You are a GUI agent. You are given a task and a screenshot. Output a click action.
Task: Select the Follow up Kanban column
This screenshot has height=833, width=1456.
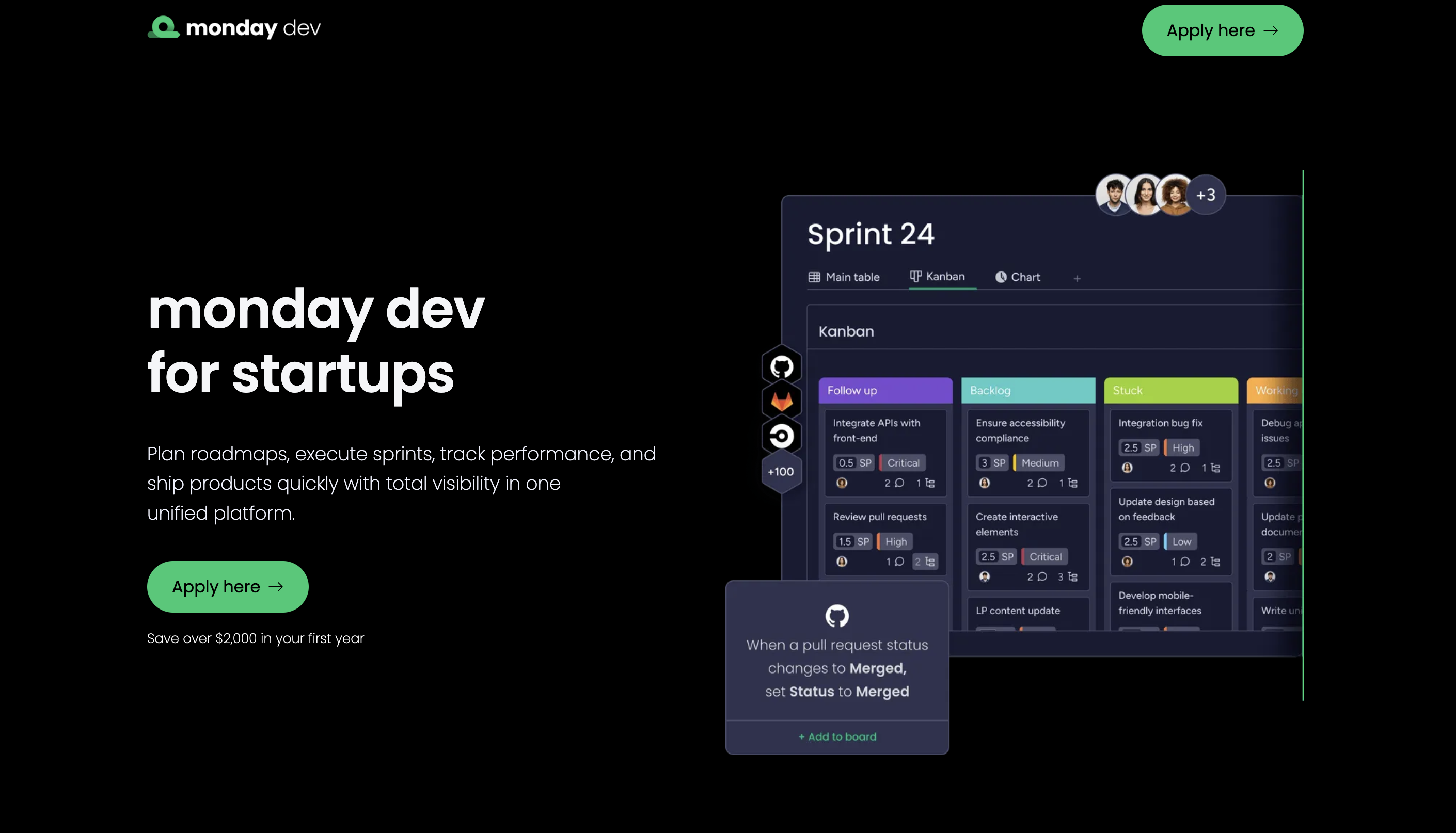tap(885, 390)
